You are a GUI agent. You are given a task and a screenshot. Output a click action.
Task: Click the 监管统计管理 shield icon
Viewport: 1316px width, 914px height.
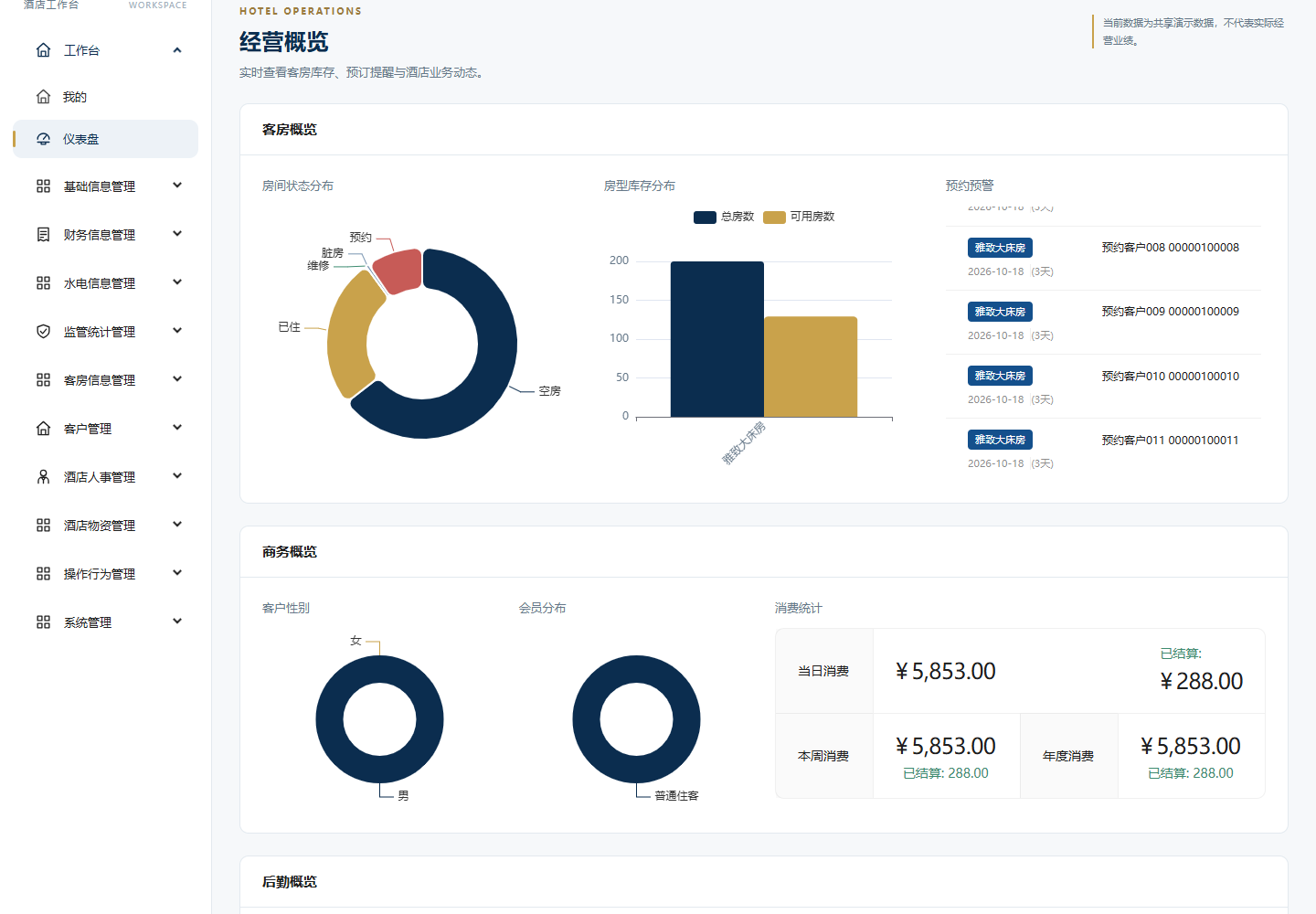[x=43, y=332]
